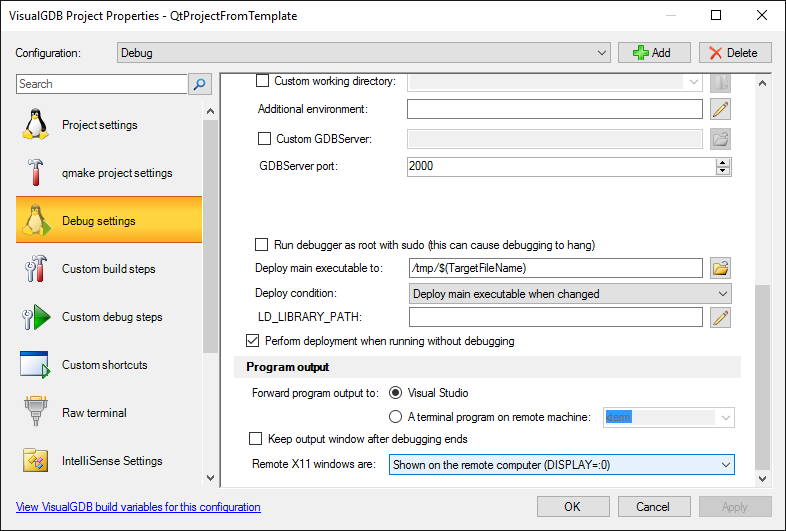Increase GDBServer port with up arrow
Screen dimensions: 786x531
(x=722, y=162)
